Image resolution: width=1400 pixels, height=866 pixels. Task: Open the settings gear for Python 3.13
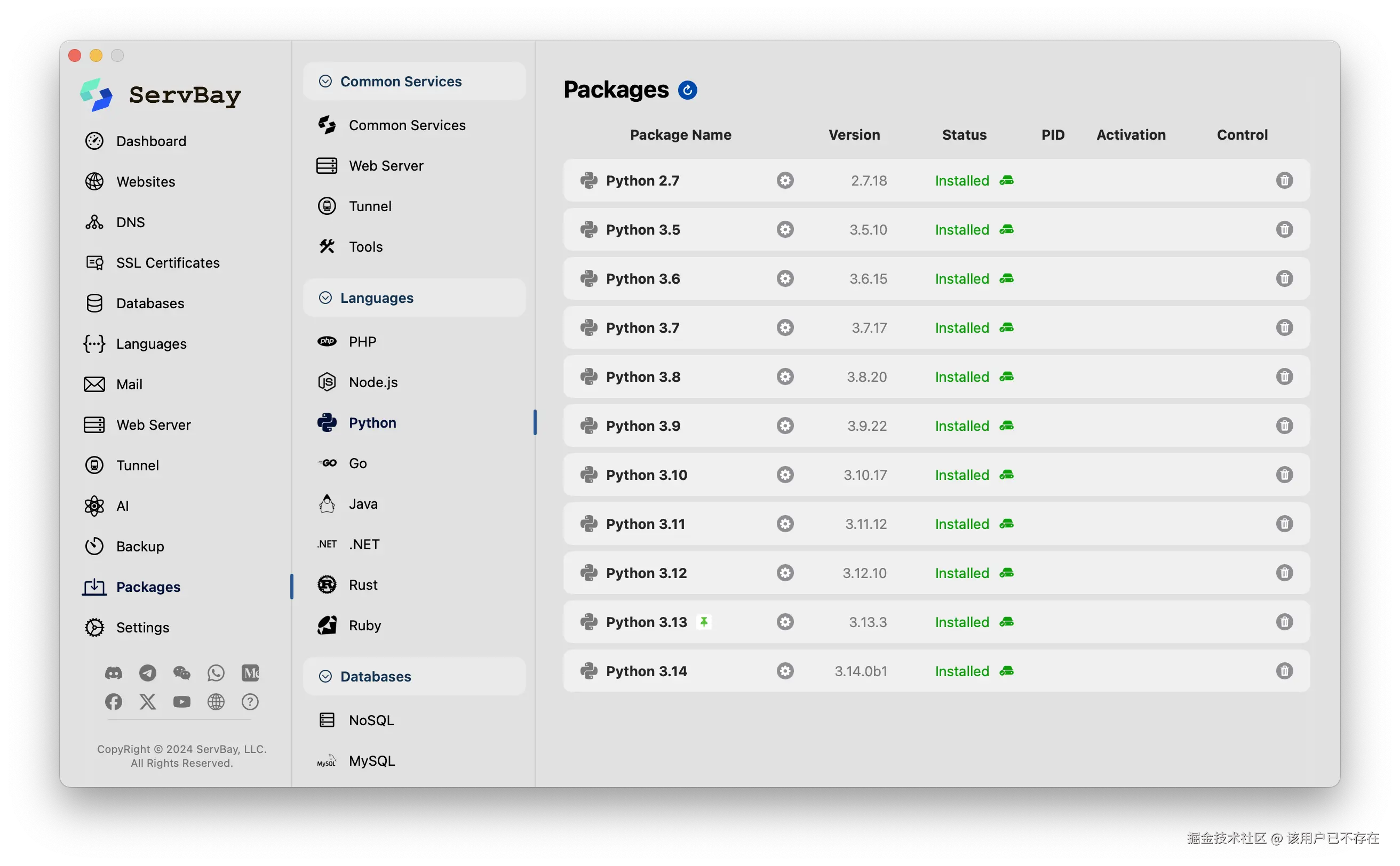tap(785, 622)
